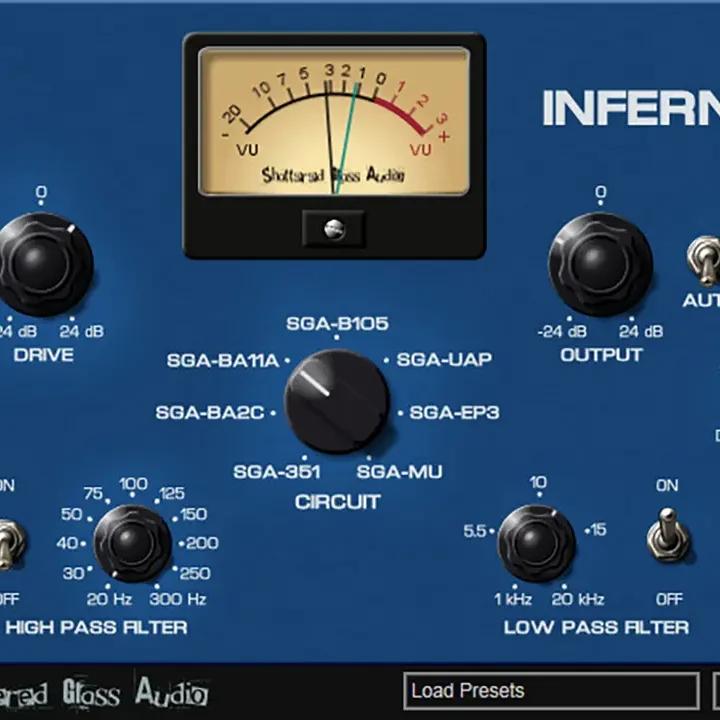Click the Low Pass Filter frequency knob

click(536, 543)
